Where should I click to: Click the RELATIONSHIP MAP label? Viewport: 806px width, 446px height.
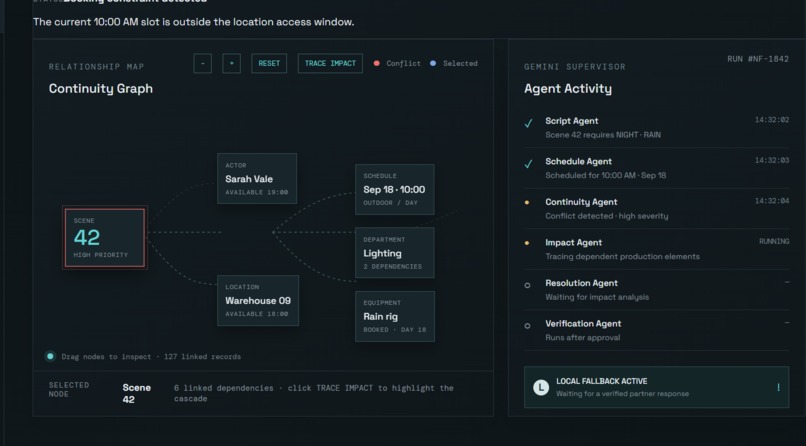(x=97, y=67)
